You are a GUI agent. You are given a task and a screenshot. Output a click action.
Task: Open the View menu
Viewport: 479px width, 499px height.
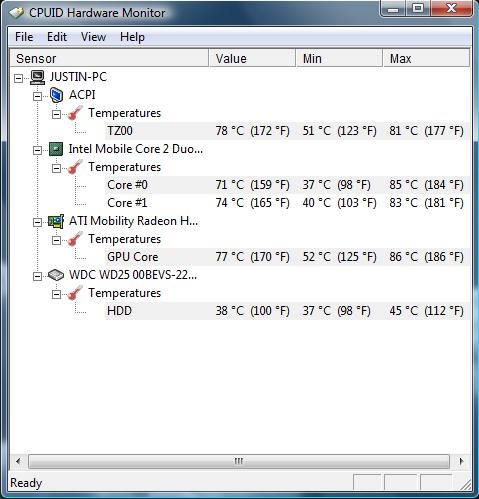click(x=93, y=37)
